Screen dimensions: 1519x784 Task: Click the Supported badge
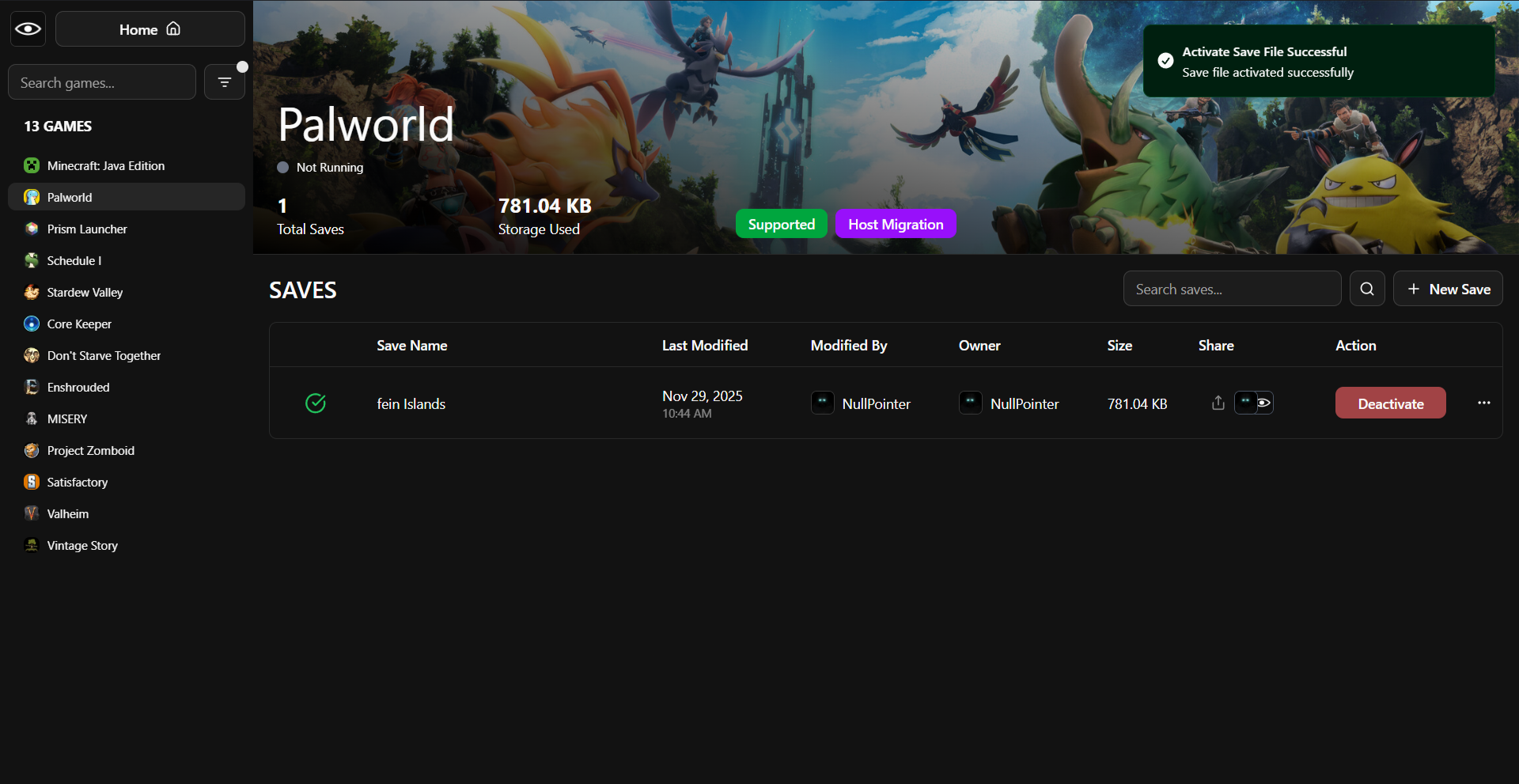782,224
